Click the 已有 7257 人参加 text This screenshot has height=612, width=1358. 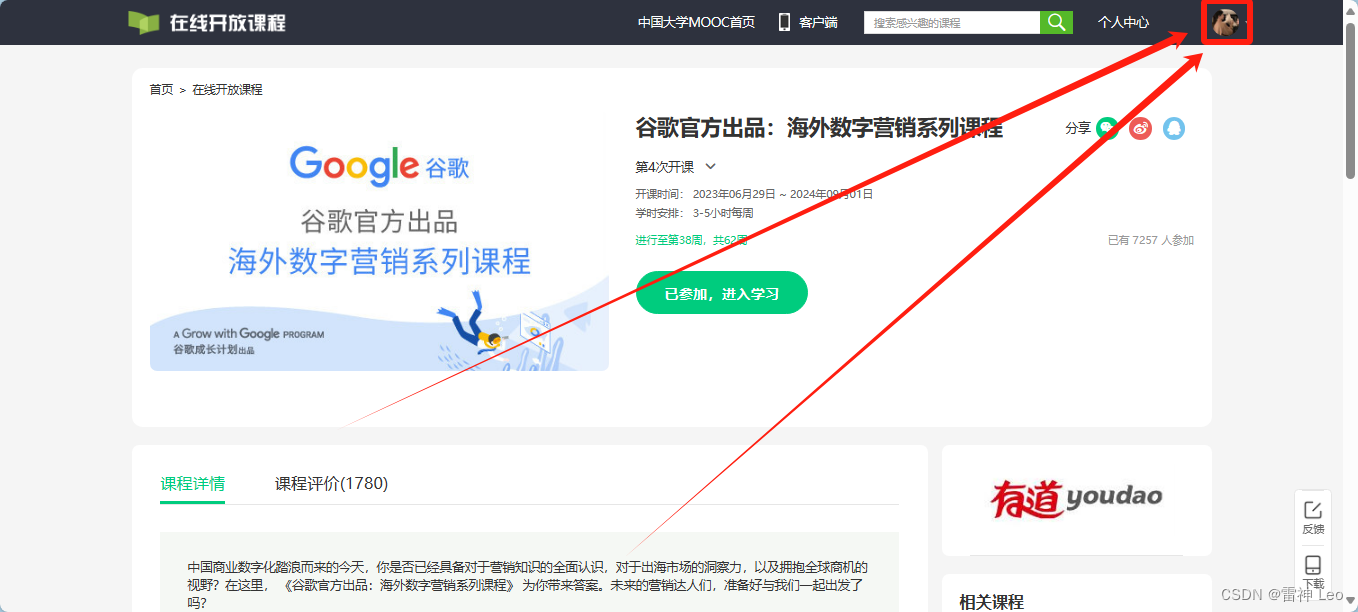pos(1151,241)
